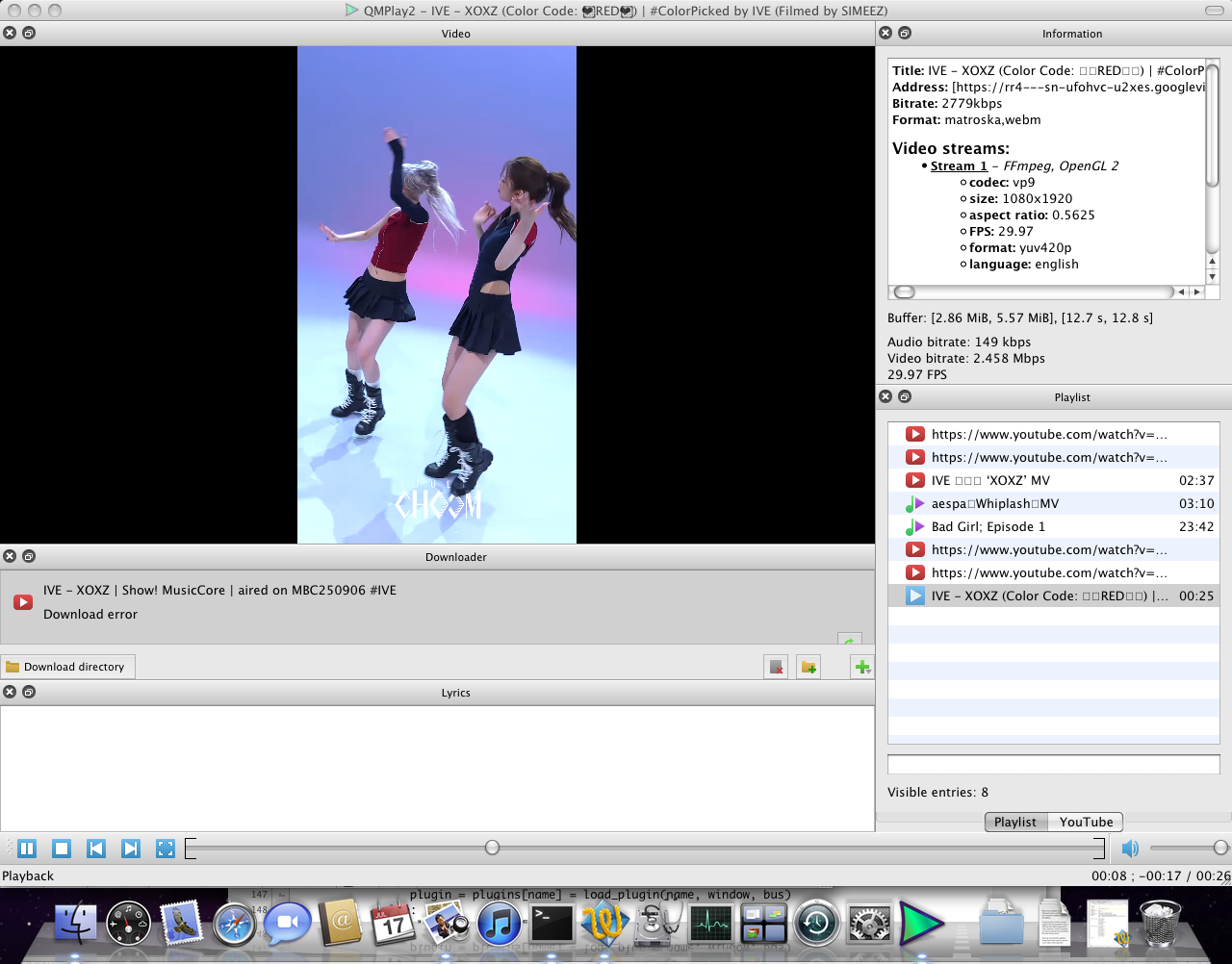Viewport: 1232px width, 964px height.
Task: Click the Information scroll-left arrow
Action: pos(1181,292)
